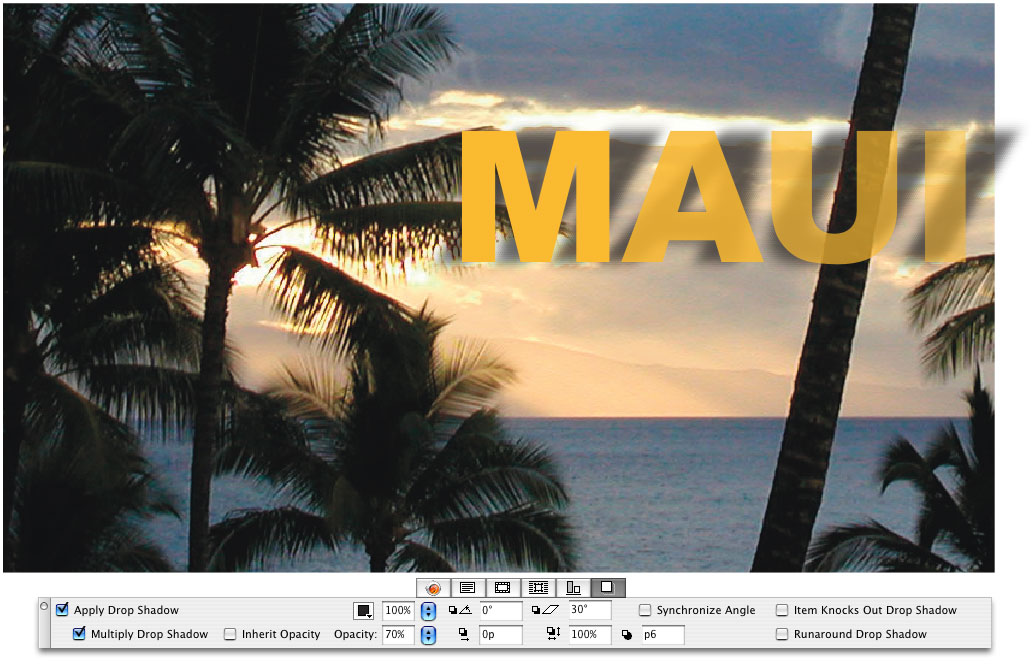1036x664 pixels.
Task: Check Item Knocks Out Drop Shadow
Action: [x=782, y=610]
